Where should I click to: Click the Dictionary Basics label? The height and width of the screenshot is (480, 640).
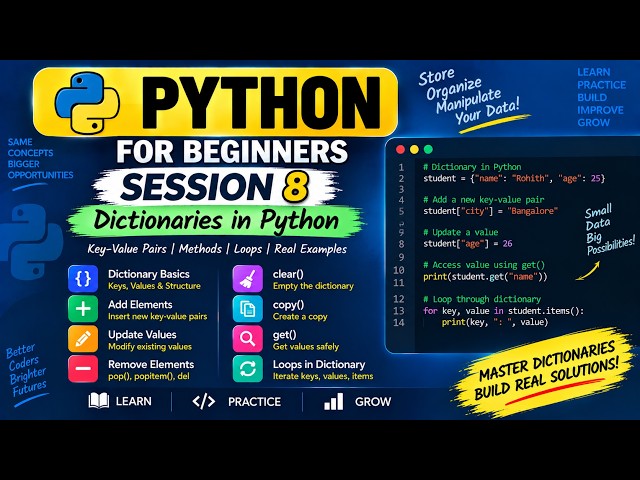point(149,274)
